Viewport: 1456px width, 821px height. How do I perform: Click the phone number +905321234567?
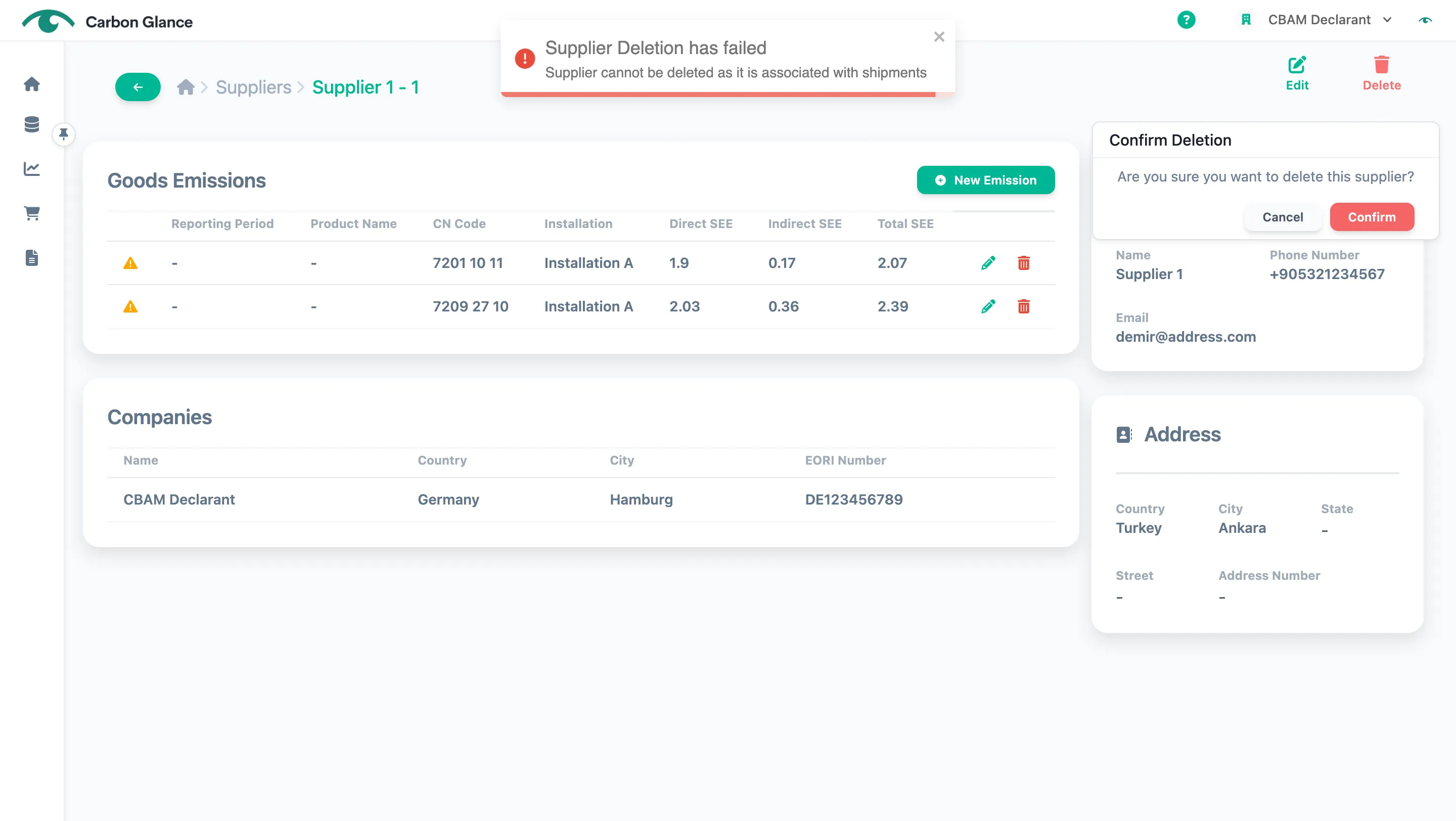1327,274
